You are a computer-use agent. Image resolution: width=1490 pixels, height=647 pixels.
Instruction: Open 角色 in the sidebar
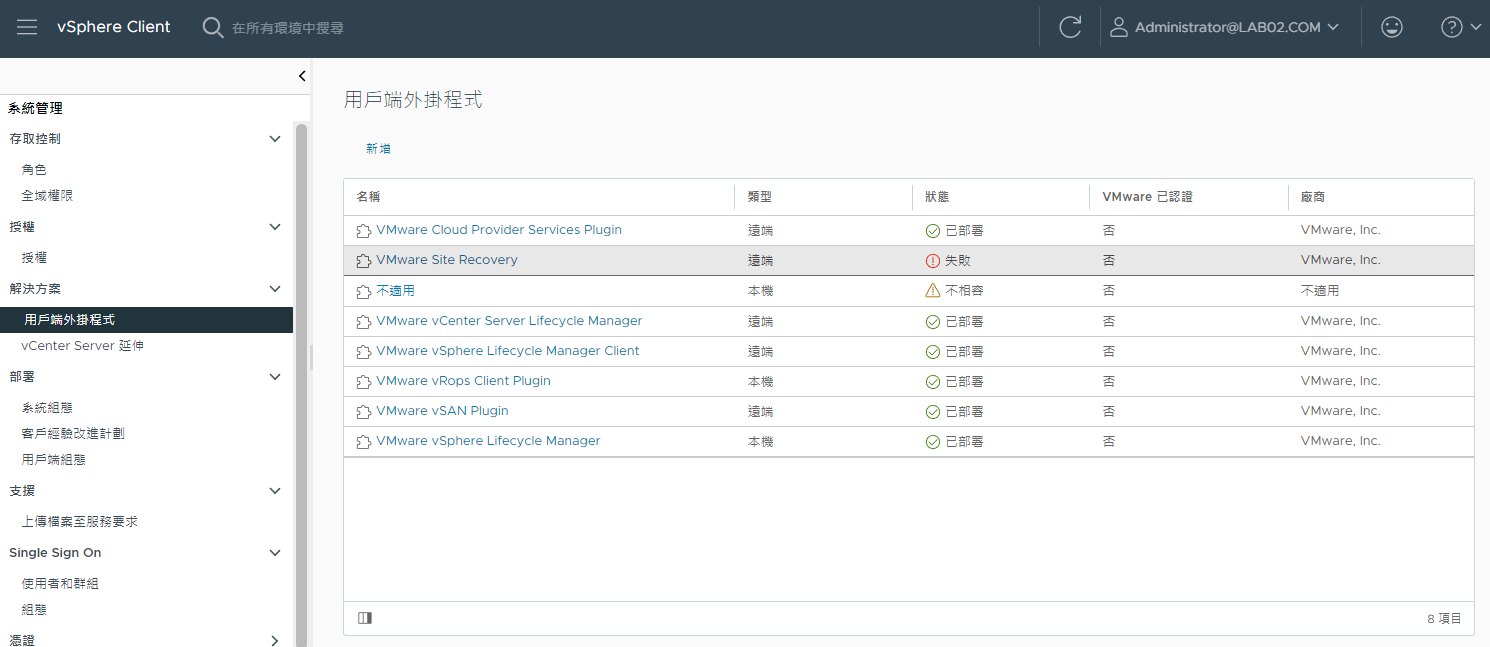[34, 170]
